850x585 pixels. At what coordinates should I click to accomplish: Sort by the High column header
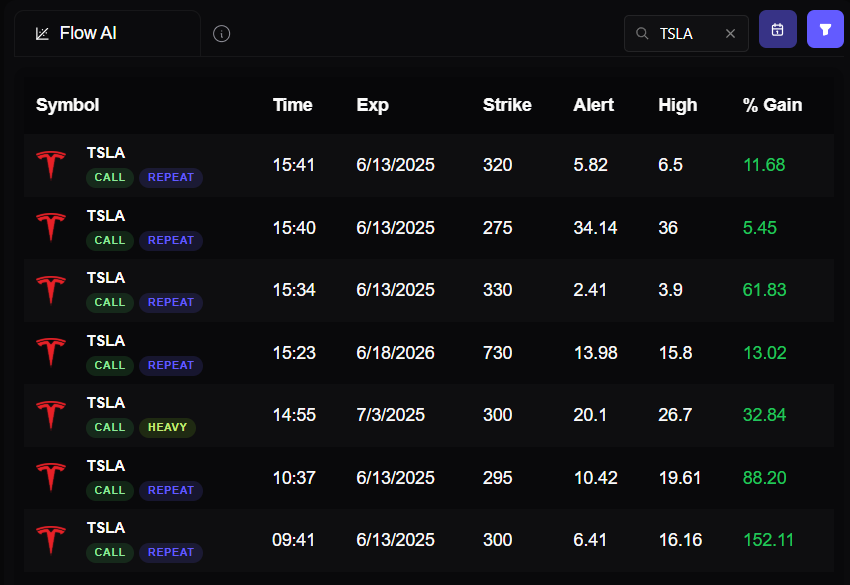[x=678, y=105]
